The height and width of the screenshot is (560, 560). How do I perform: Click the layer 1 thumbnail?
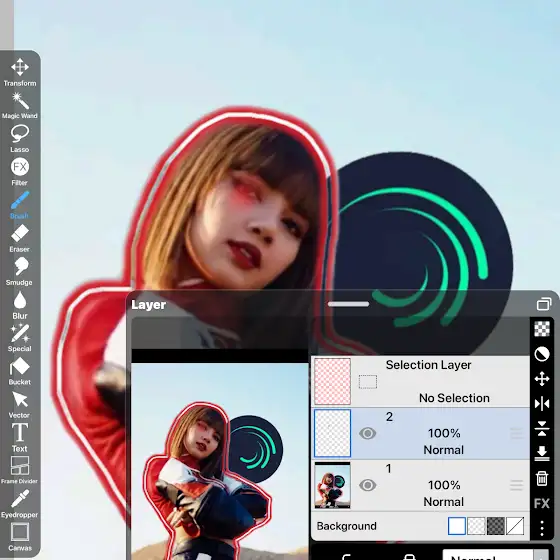click(332, 485)
